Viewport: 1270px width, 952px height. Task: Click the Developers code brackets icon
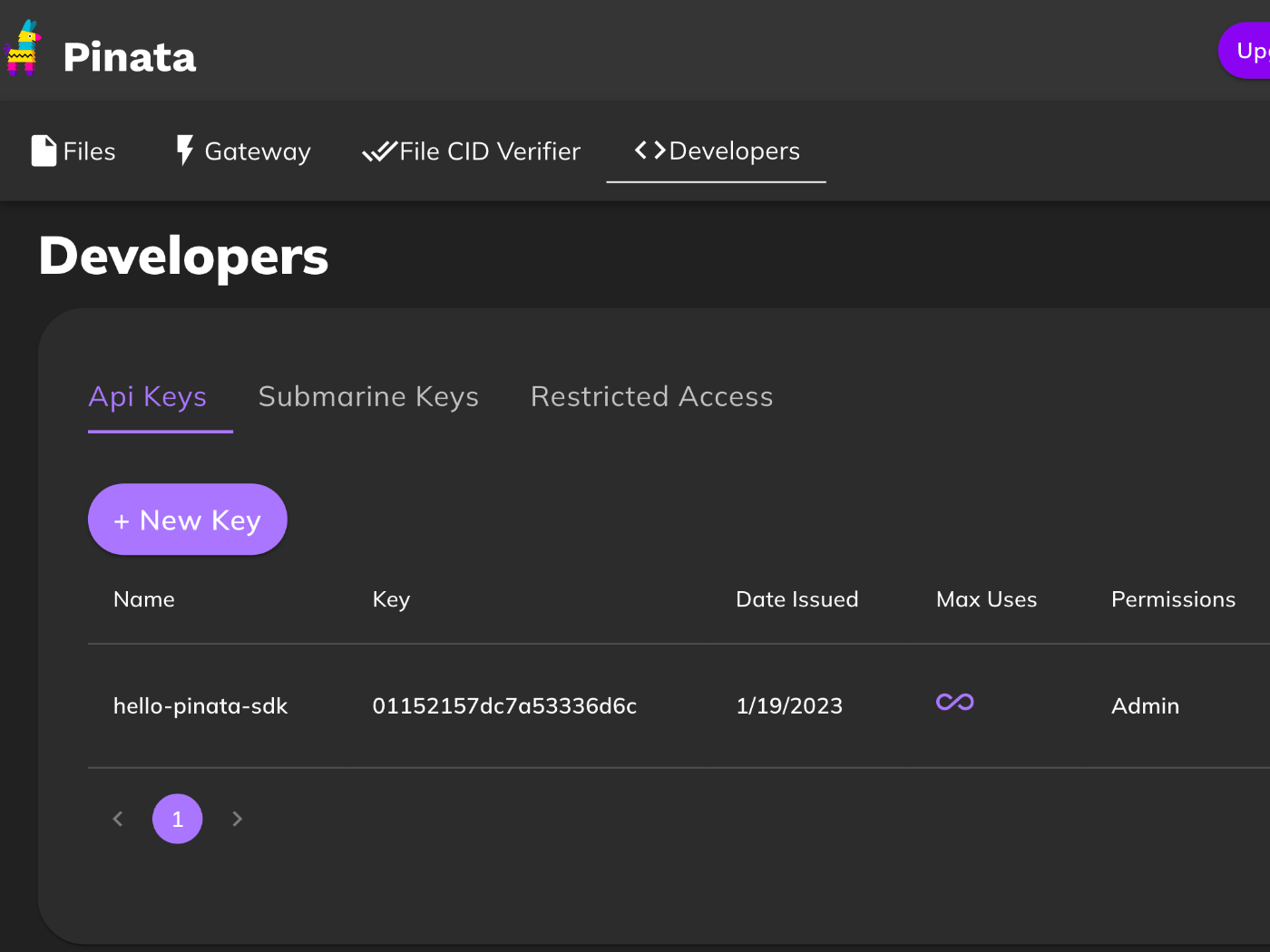tap(650, 151)
